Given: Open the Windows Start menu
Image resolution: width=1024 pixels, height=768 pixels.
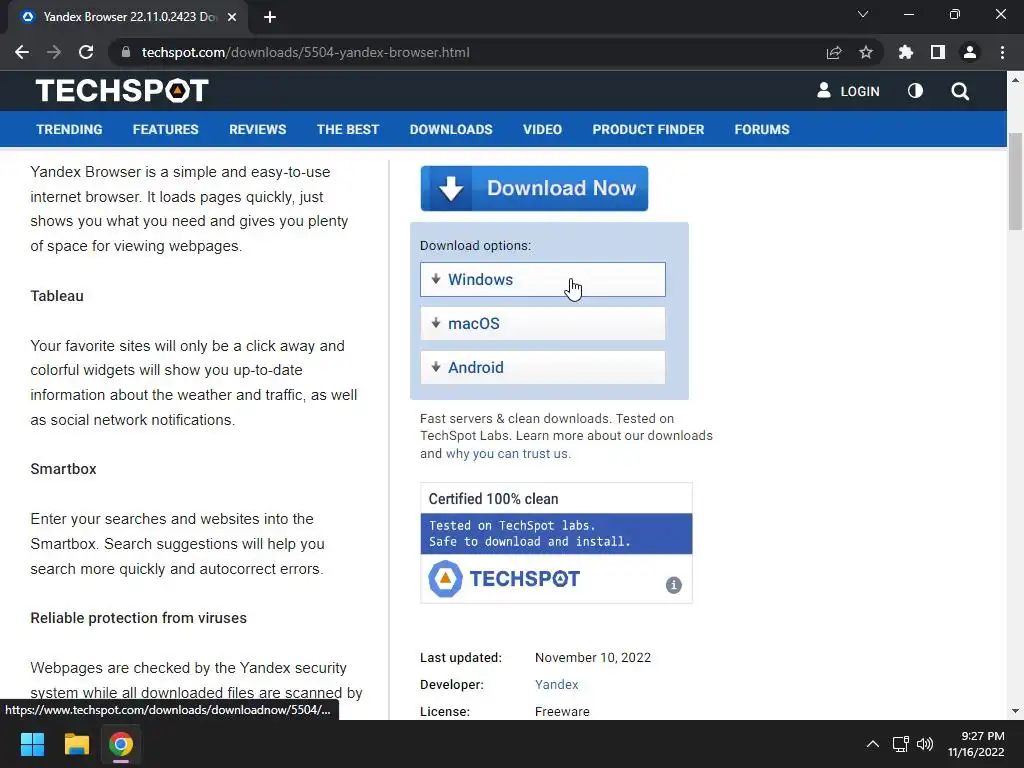Looking at the screenshot, I should tap(32, 744).
